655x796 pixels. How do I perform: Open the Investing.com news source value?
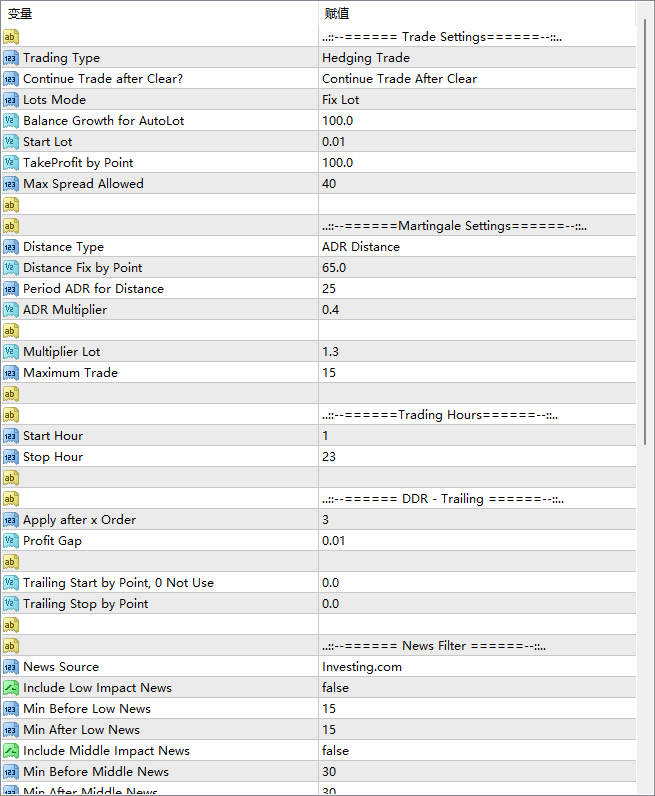tap(361, 667)
